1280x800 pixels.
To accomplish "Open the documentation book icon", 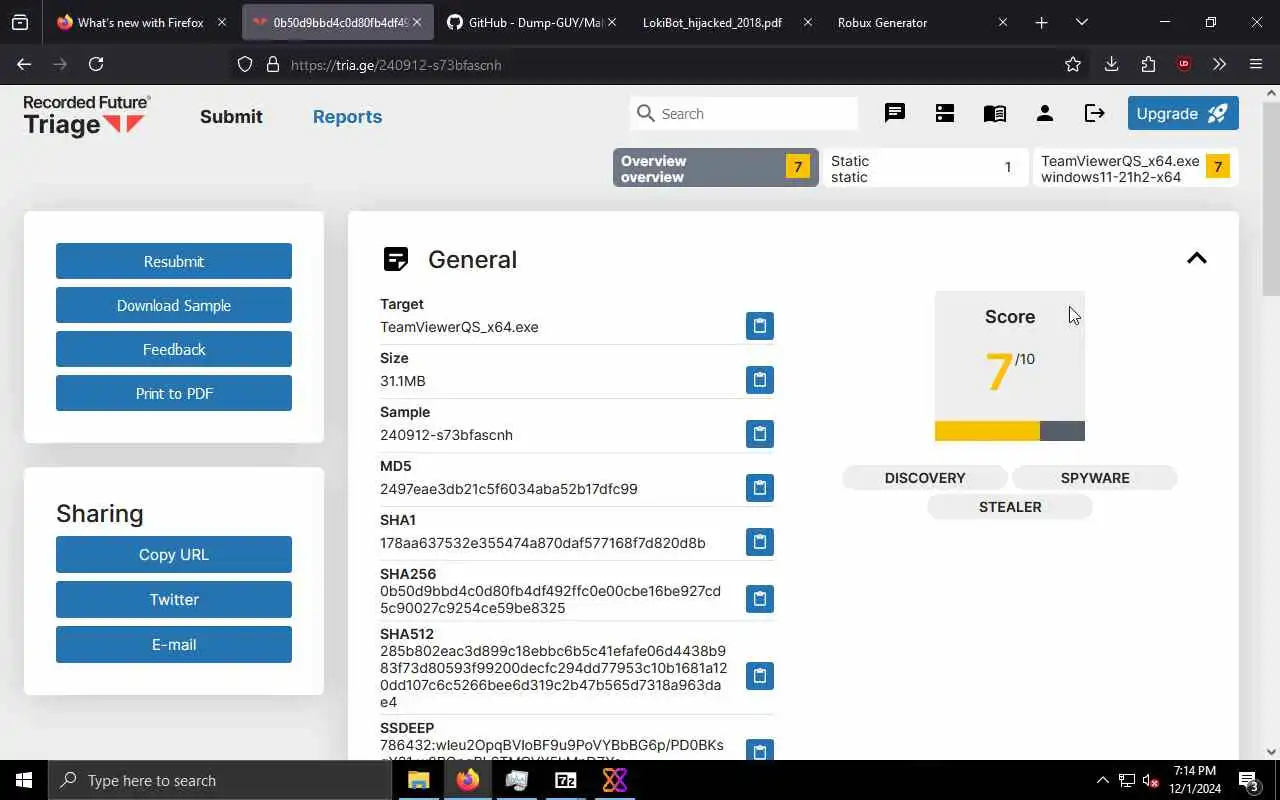I will (995, 113).
